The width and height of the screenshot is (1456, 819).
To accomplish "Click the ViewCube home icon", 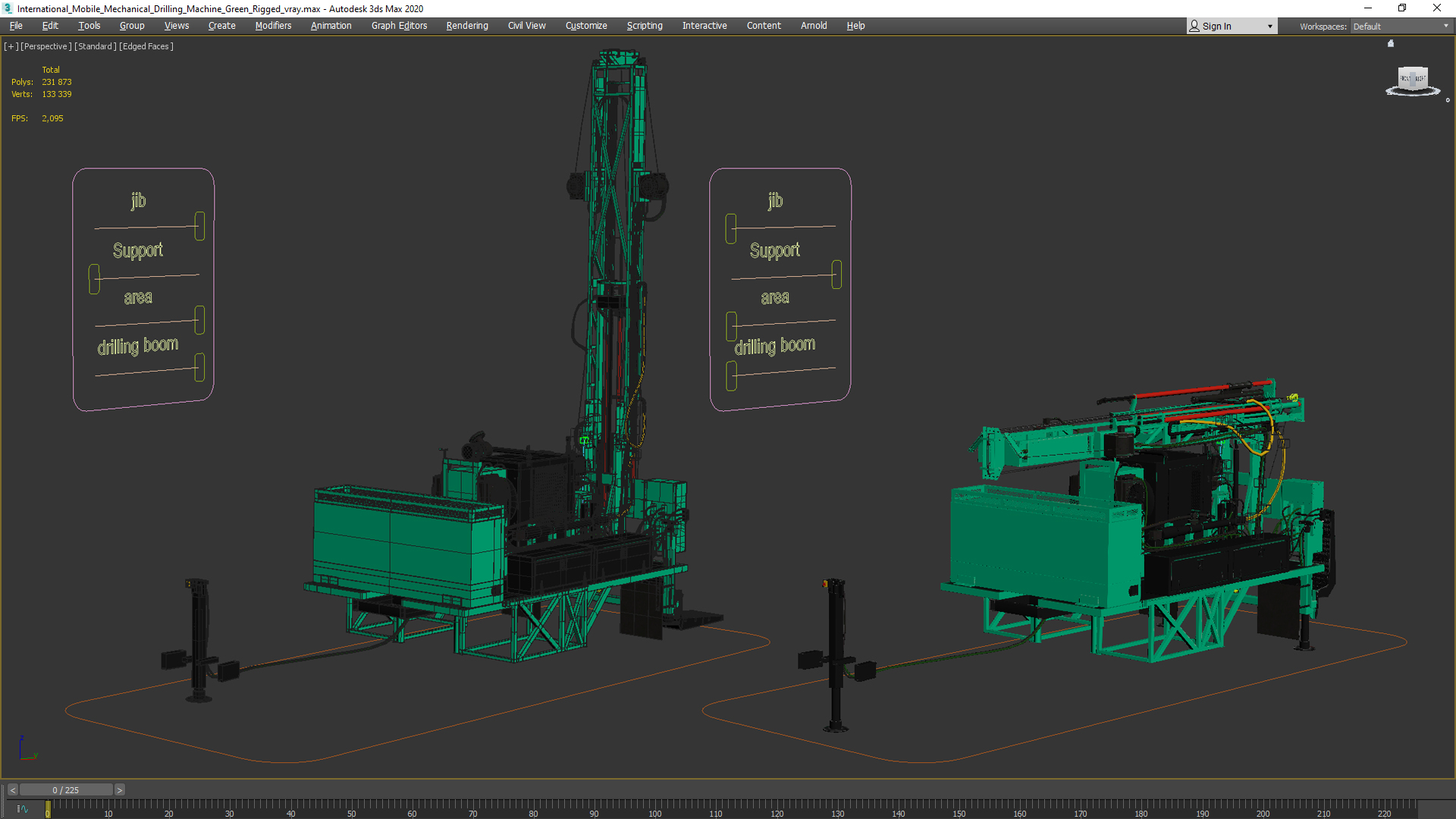I will pos(1391,43).
